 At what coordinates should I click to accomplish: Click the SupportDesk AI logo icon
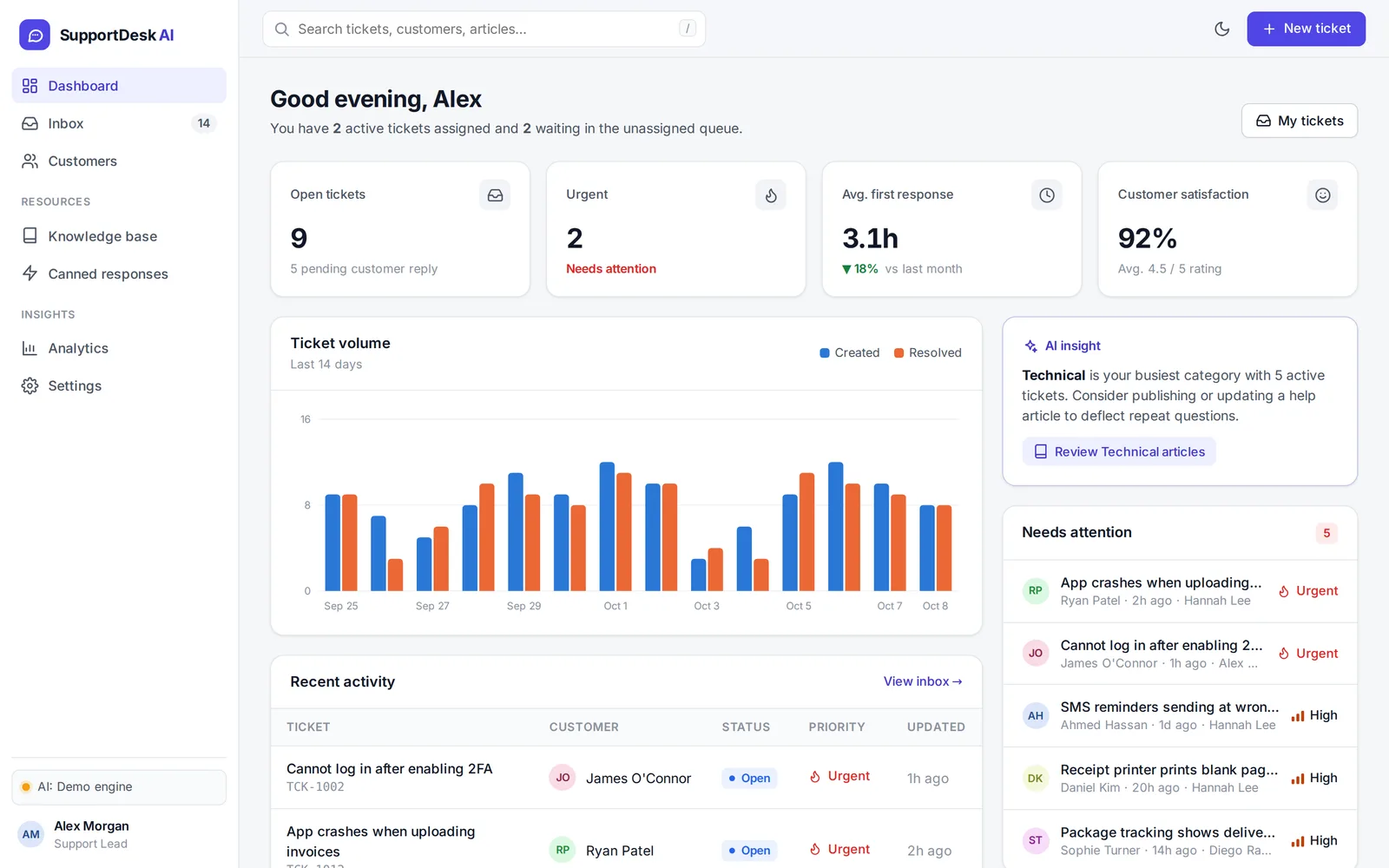pos(35,35)
